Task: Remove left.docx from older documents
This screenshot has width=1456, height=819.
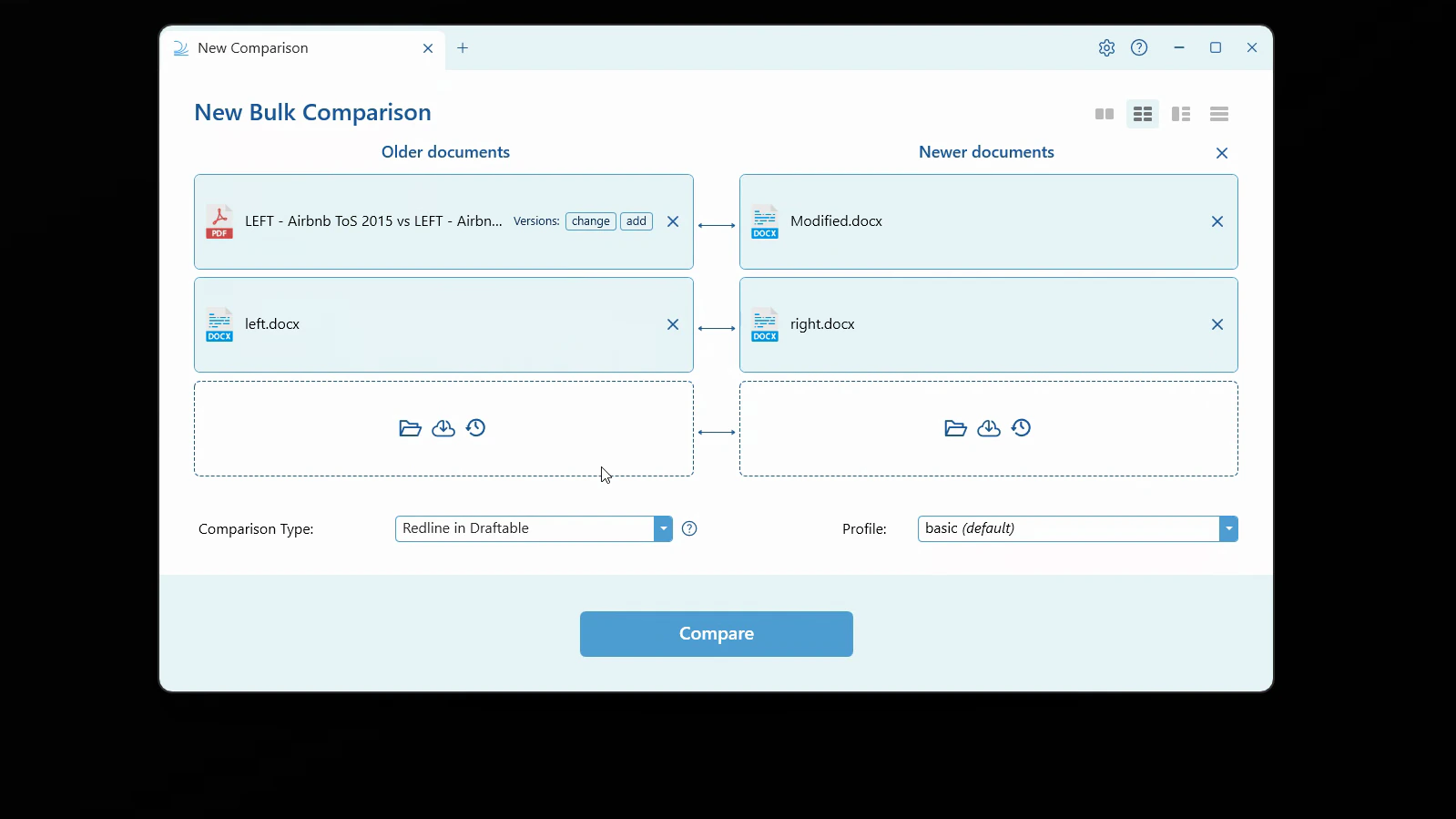Action: click(x=673, y=324)
